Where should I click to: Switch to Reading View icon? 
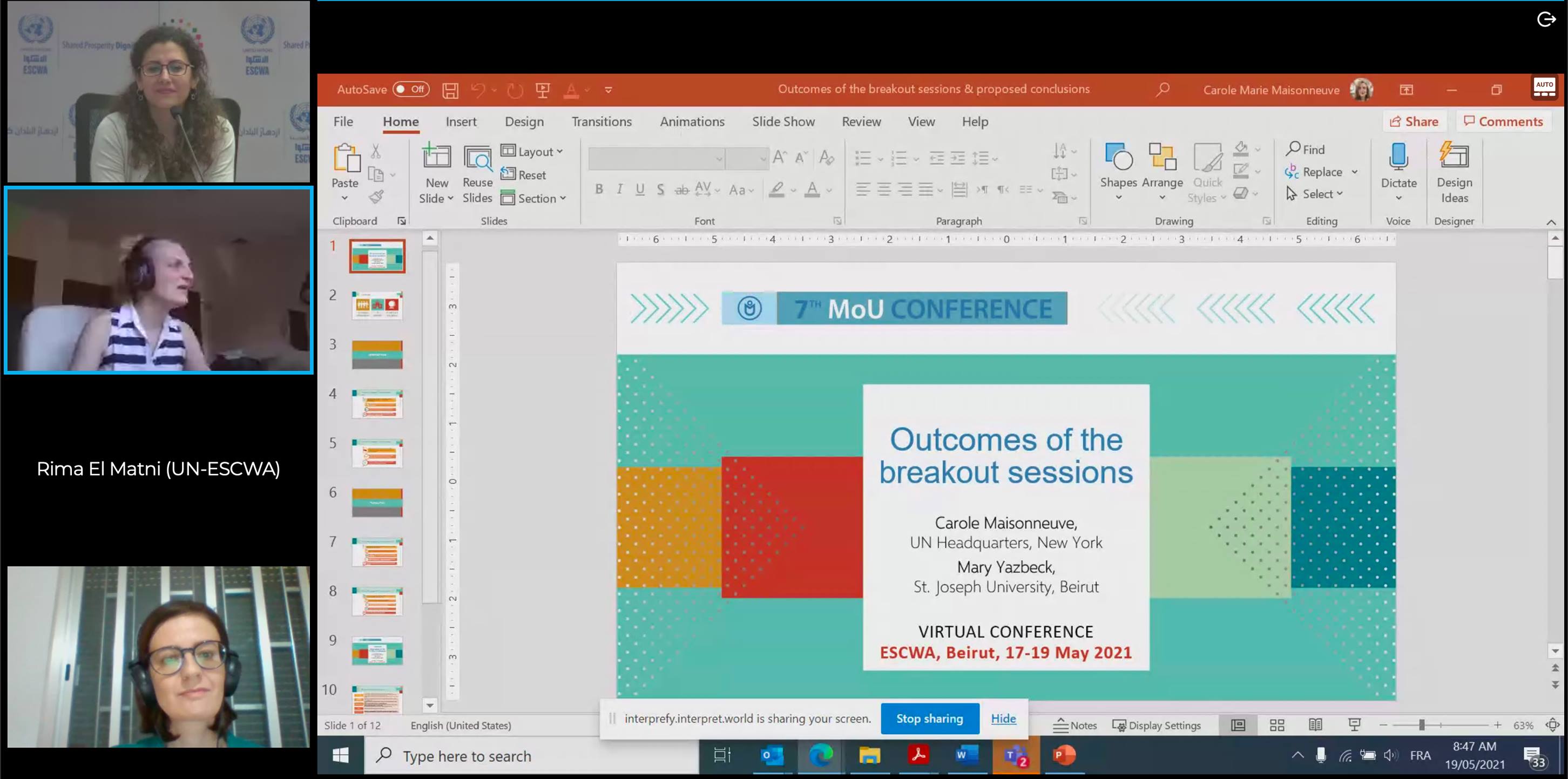click(x=1315, y=726)
